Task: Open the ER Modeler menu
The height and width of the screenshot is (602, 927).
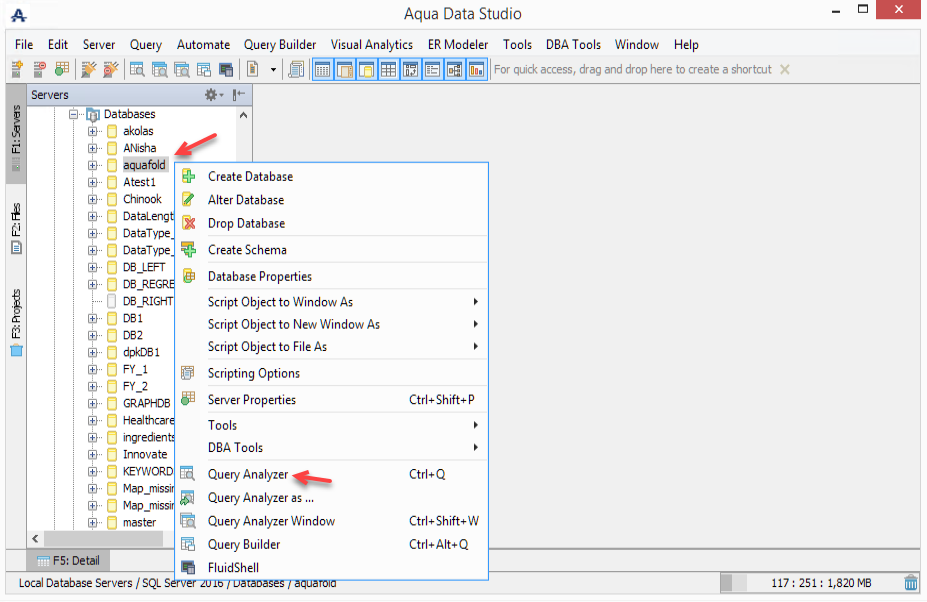Action: click(458, 44)
